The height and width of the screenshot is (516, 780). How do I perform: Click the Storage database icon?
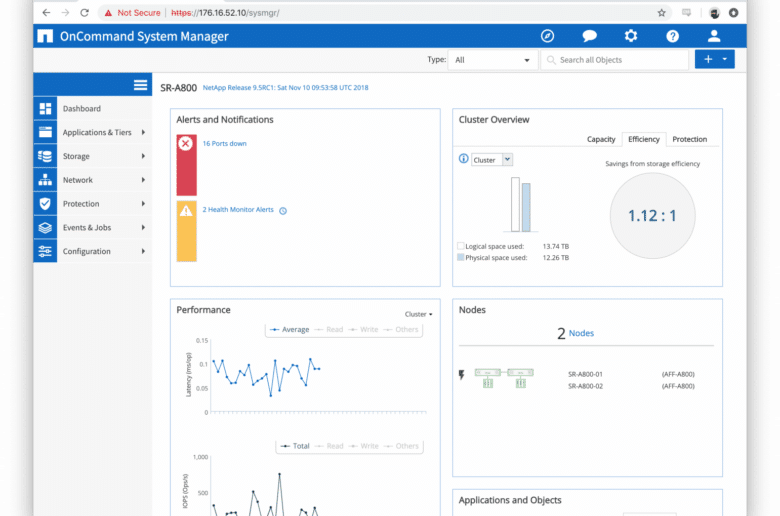[45, 156]
